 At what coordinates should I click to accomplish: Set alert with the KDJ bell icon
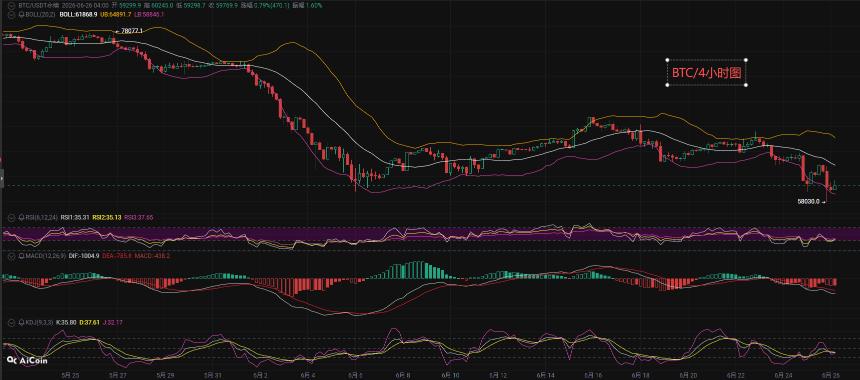(21, 322)
